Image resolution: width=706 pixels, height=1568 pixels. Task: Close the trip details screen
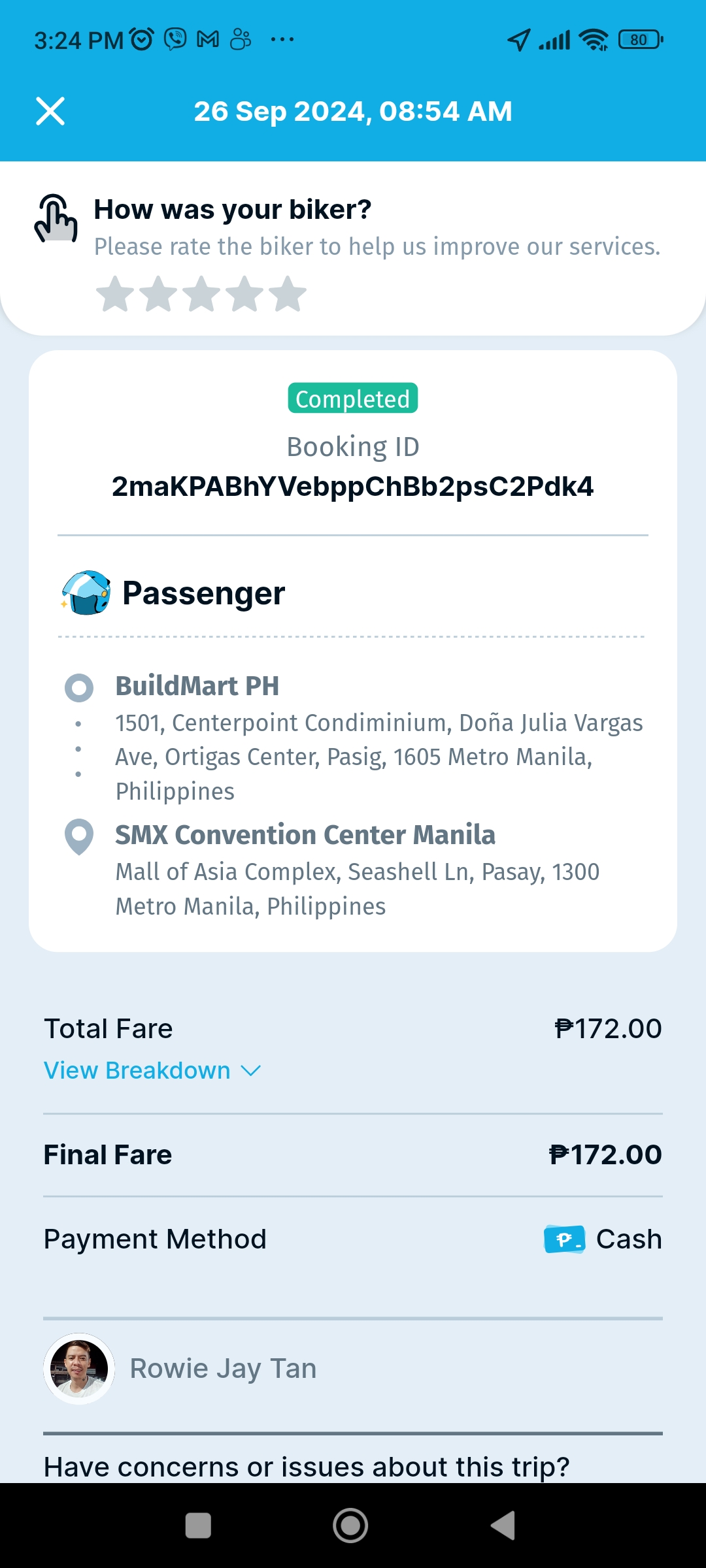50,111
